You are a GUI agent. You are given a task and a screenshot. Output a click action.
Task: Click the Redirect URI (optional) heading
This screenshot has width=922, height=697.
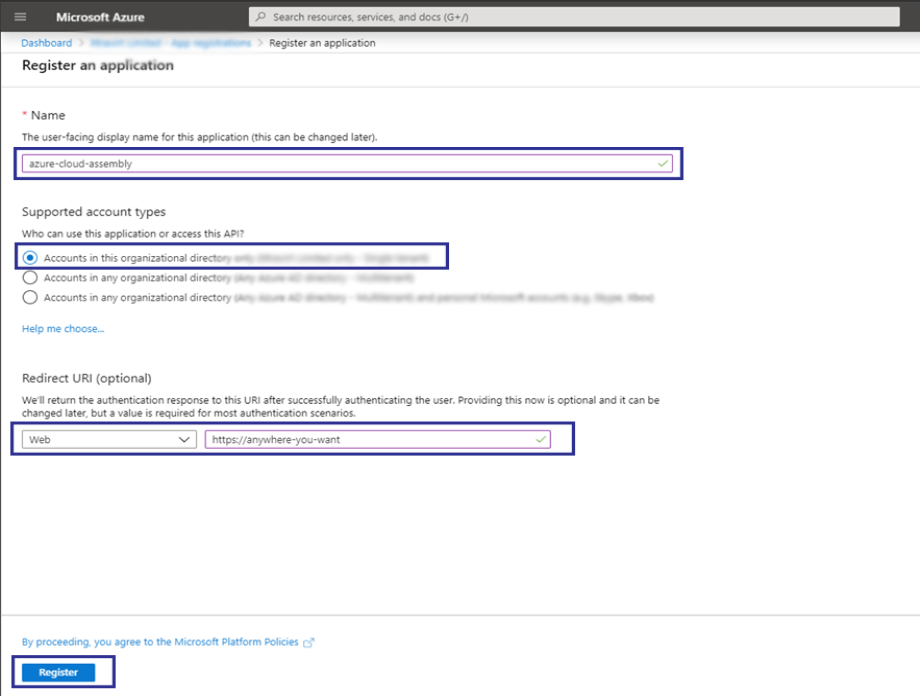pyautogui.click(x=86, y=378)
